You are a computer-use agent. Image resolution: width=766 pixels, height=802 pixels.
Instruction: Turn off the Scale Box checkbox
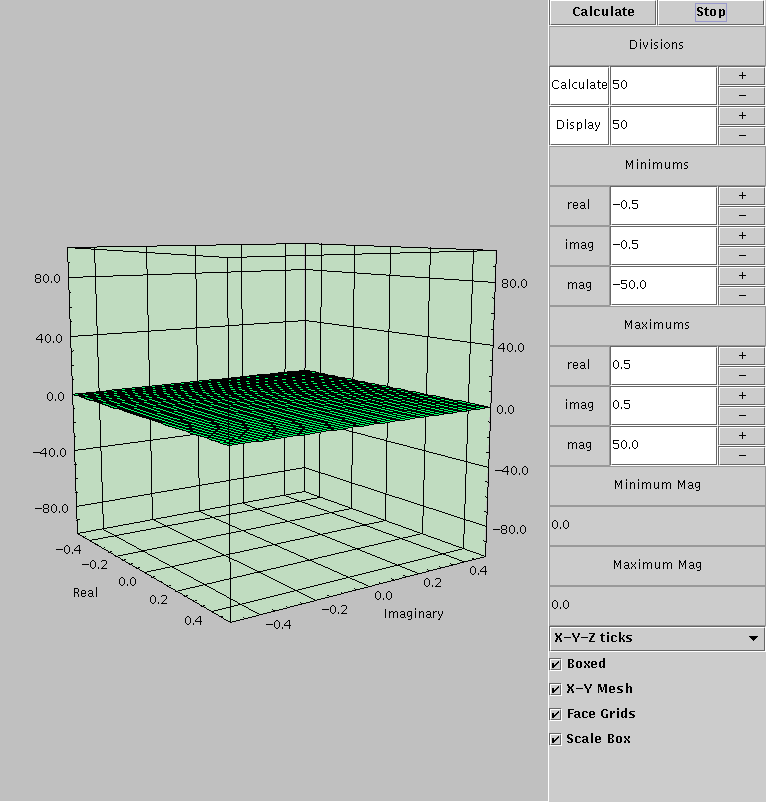556,740
